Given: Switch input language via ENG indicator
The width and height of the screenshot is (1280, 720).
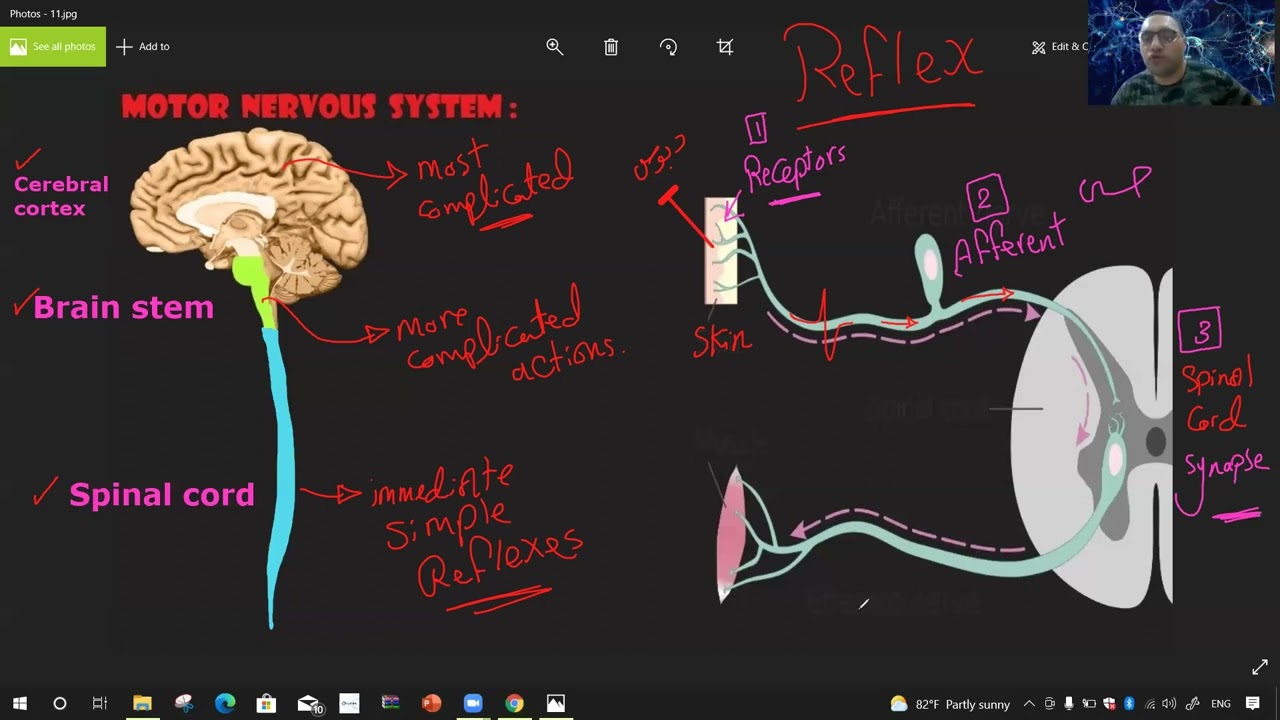Looking at the screenshot, I should click(x=1221, y=704).
